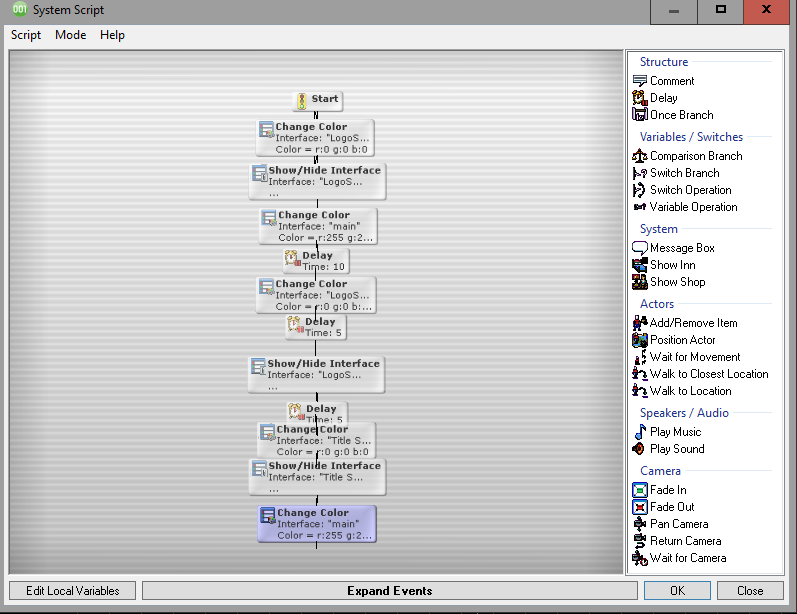Click the Play Music label
The image size is (797, 614).
(676, 432)
